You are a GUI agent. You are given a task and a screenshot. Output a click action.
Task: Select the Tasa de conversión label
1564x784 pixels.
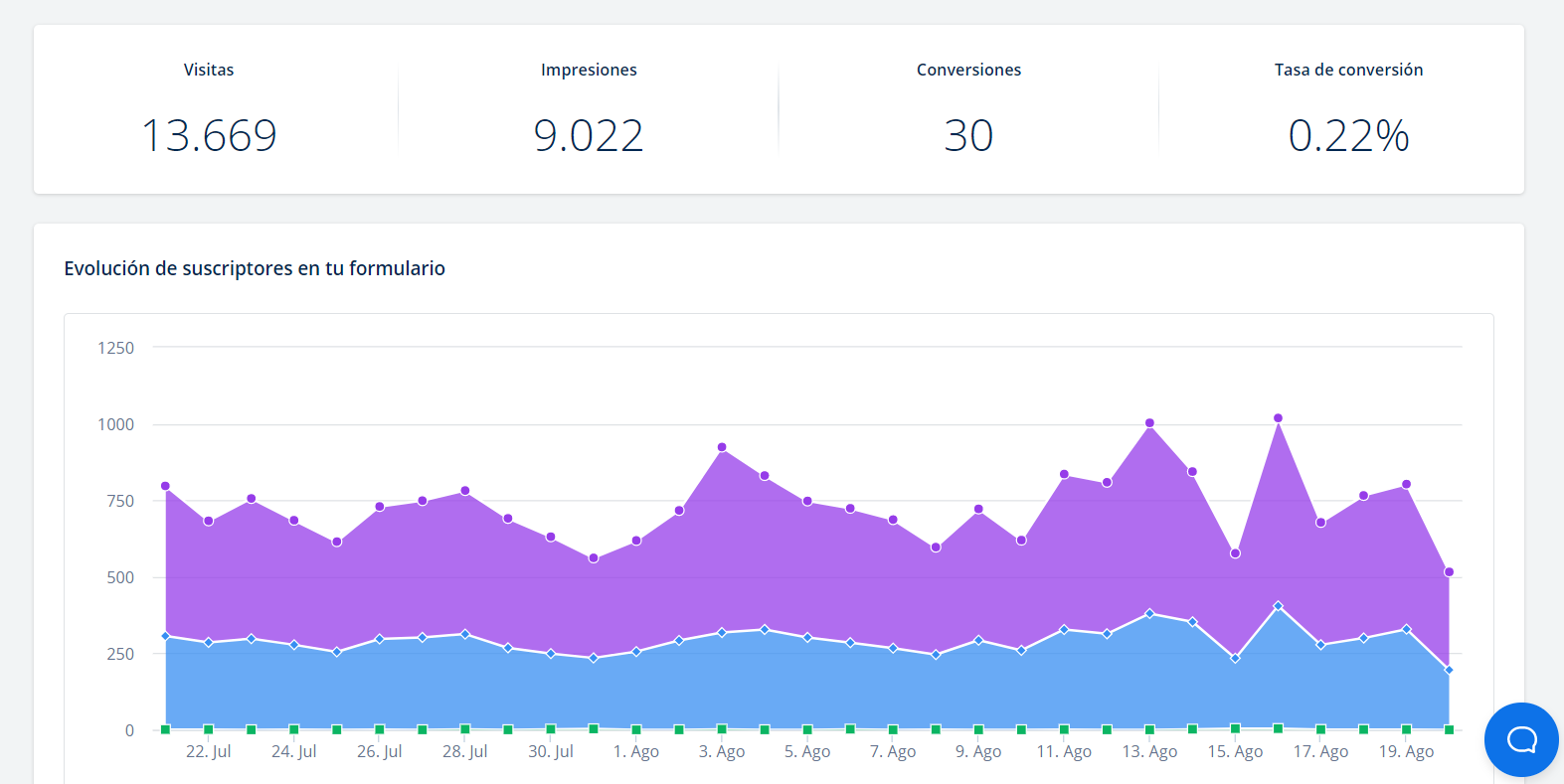click(x=1348, y=70)
